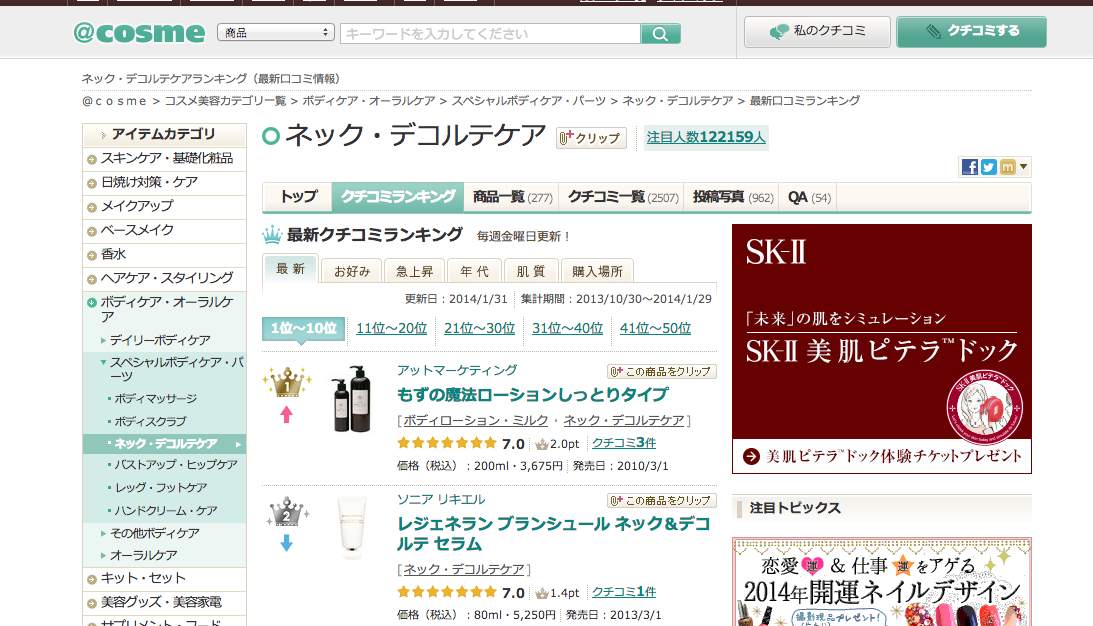Select the 購入場所 ranking tab
This screenshot has height=626, width=1093.
pos(597,271)
